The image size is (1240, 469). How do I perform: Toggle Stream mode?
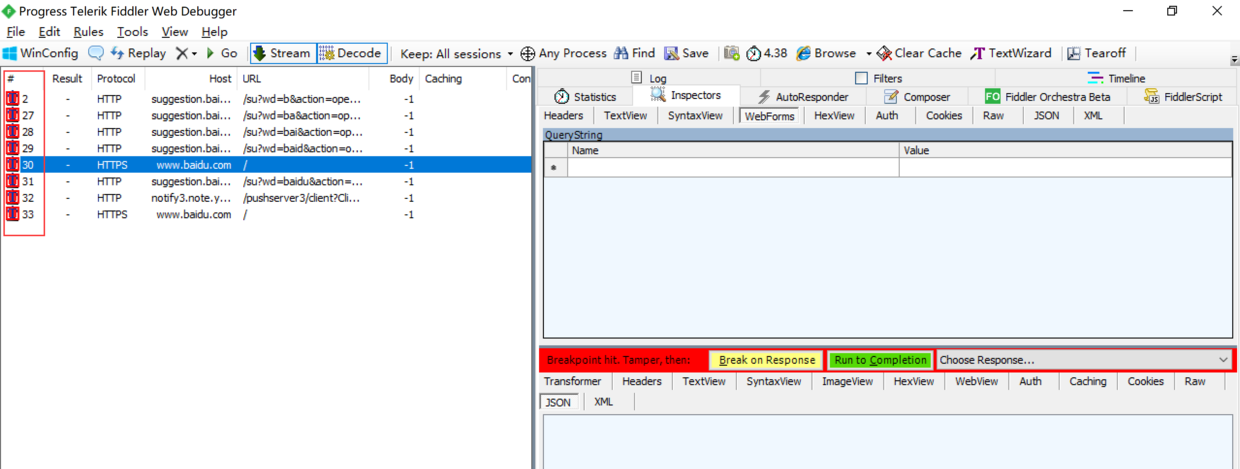point(282,53)
